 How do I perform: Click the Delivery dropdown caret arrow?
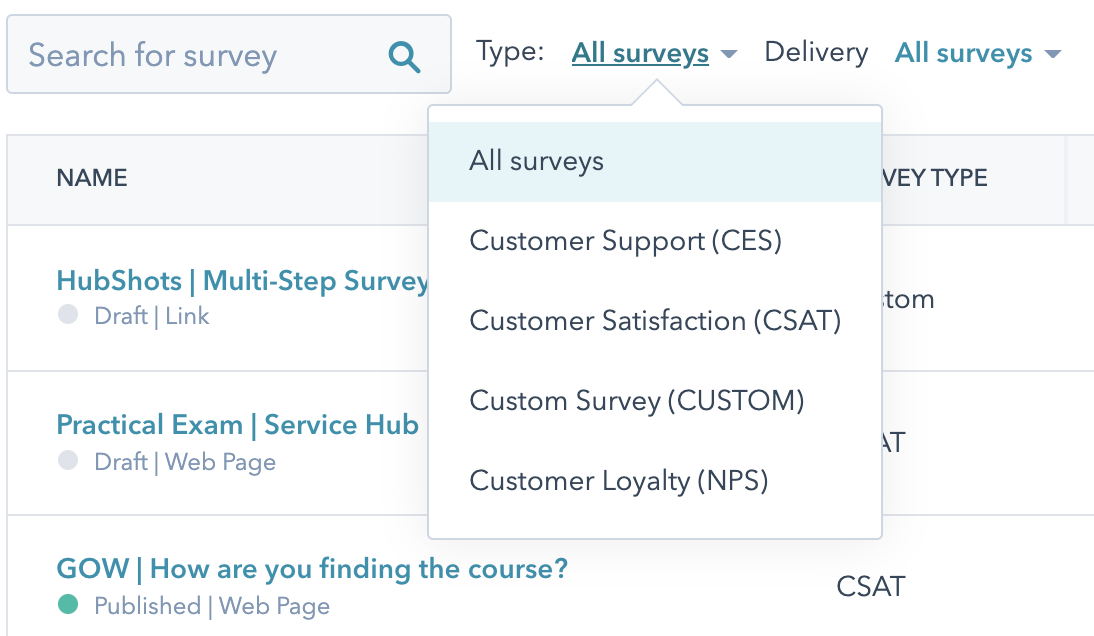[1052, 54]
